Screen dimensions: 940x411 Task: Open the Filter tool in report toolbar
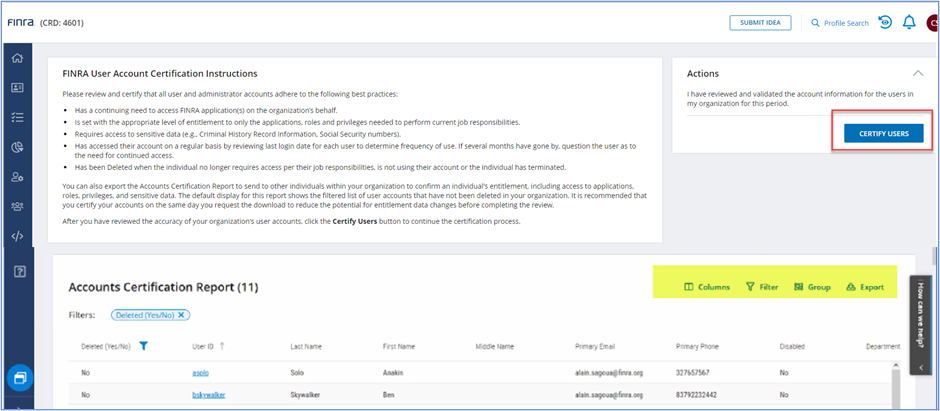click(762, 287)
